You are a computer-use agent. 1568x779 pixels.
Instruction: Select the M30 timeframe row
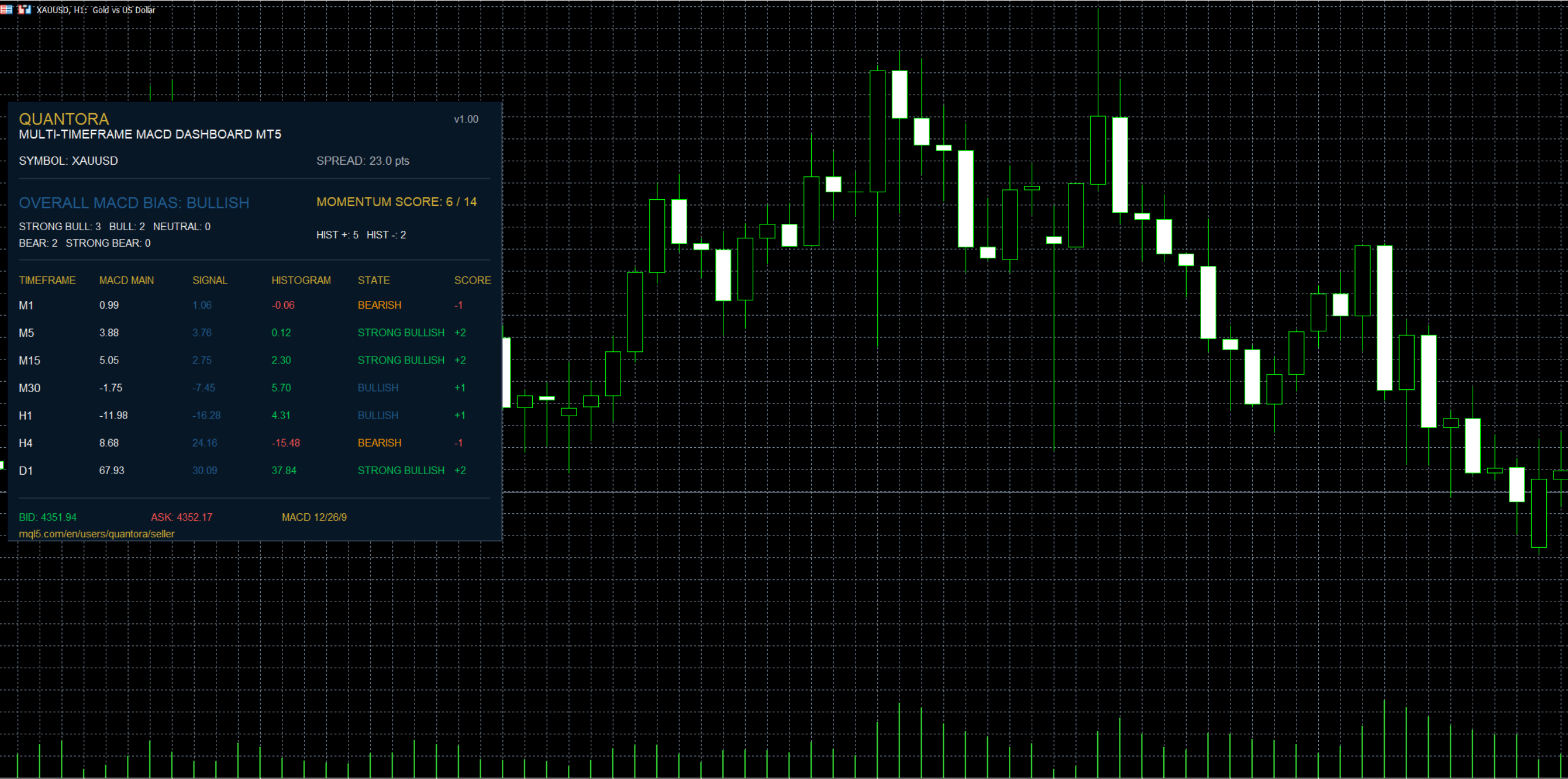click(x=254, y=387)
